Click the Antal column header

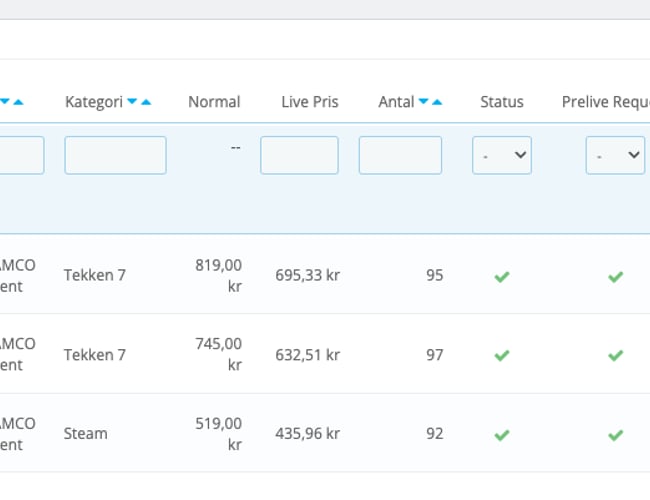396,102
